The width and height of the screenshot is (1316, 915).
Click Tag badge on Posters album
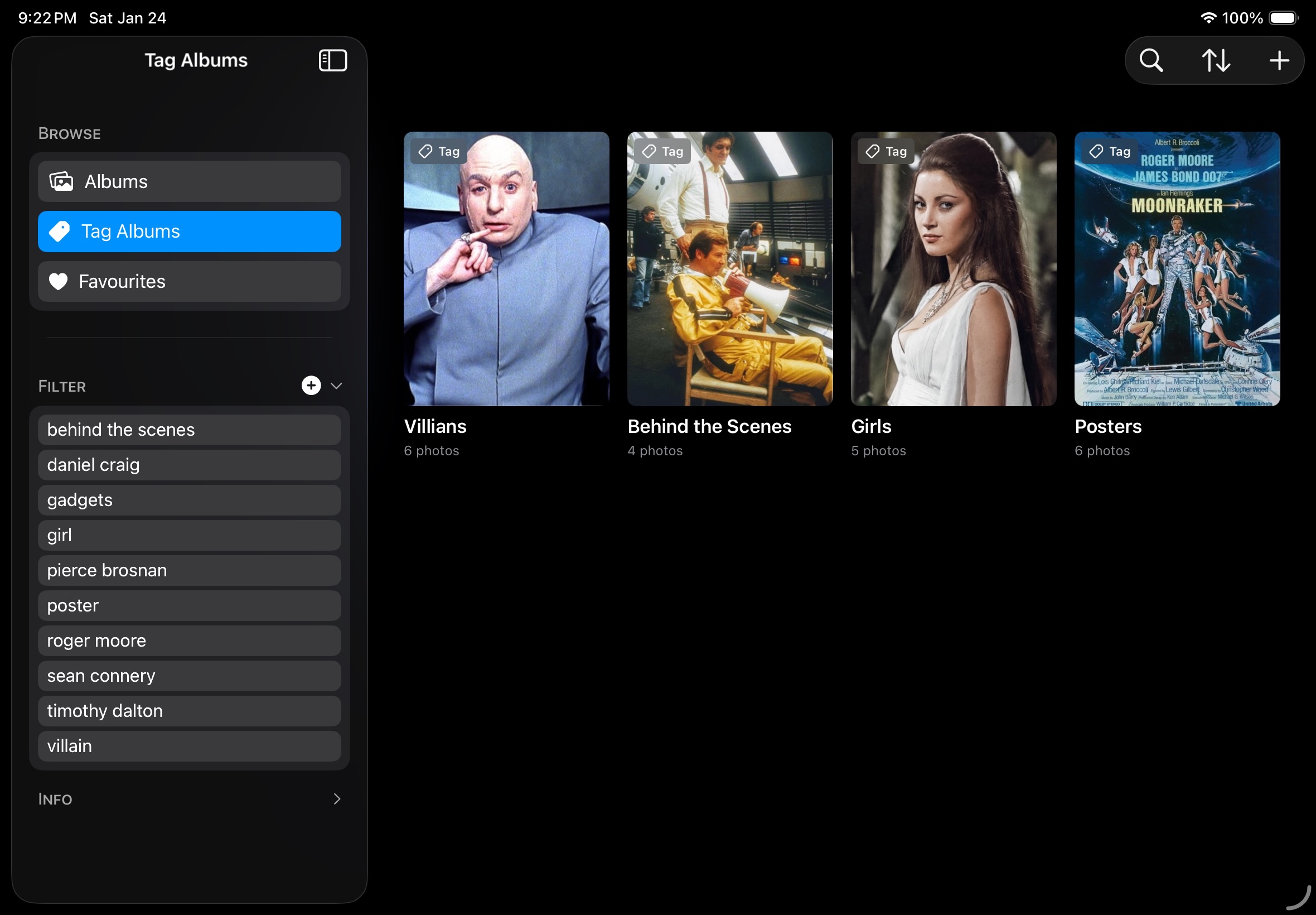point(1110,151)
